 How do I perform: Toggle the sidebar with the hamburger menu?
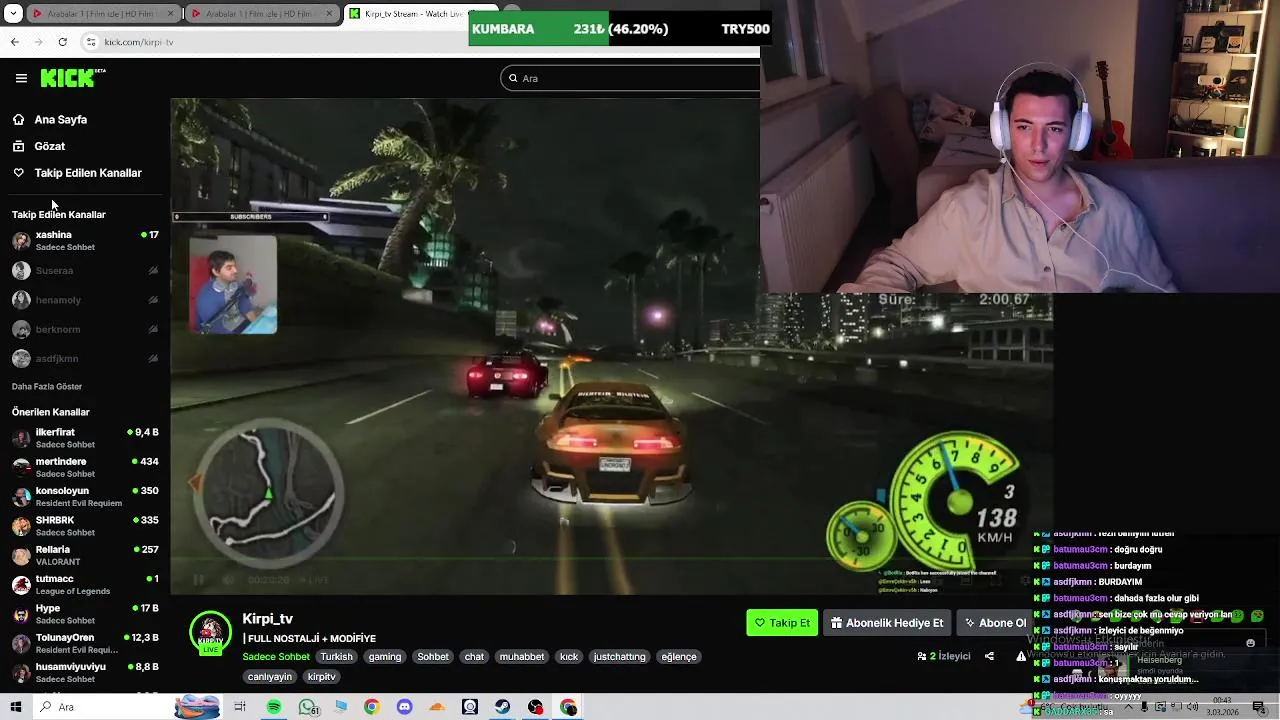[x=21, y=78]
